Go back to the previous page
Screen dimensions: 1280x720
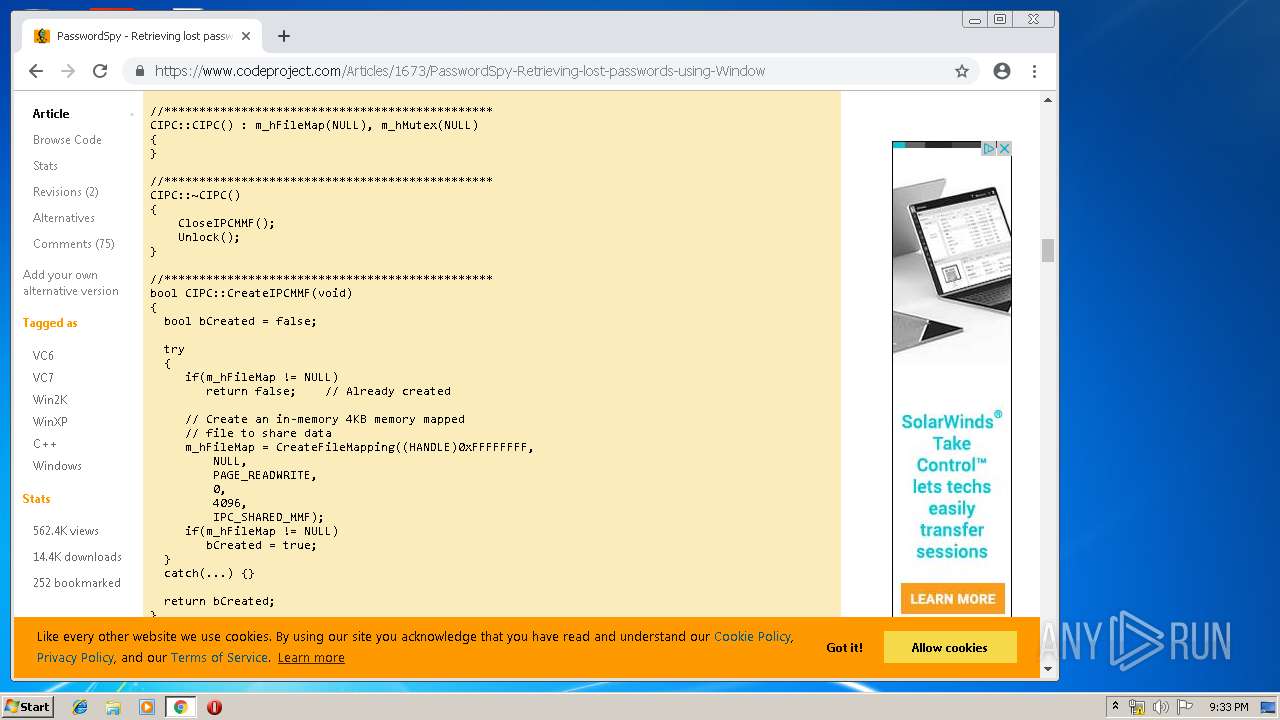tap(36, 71)
